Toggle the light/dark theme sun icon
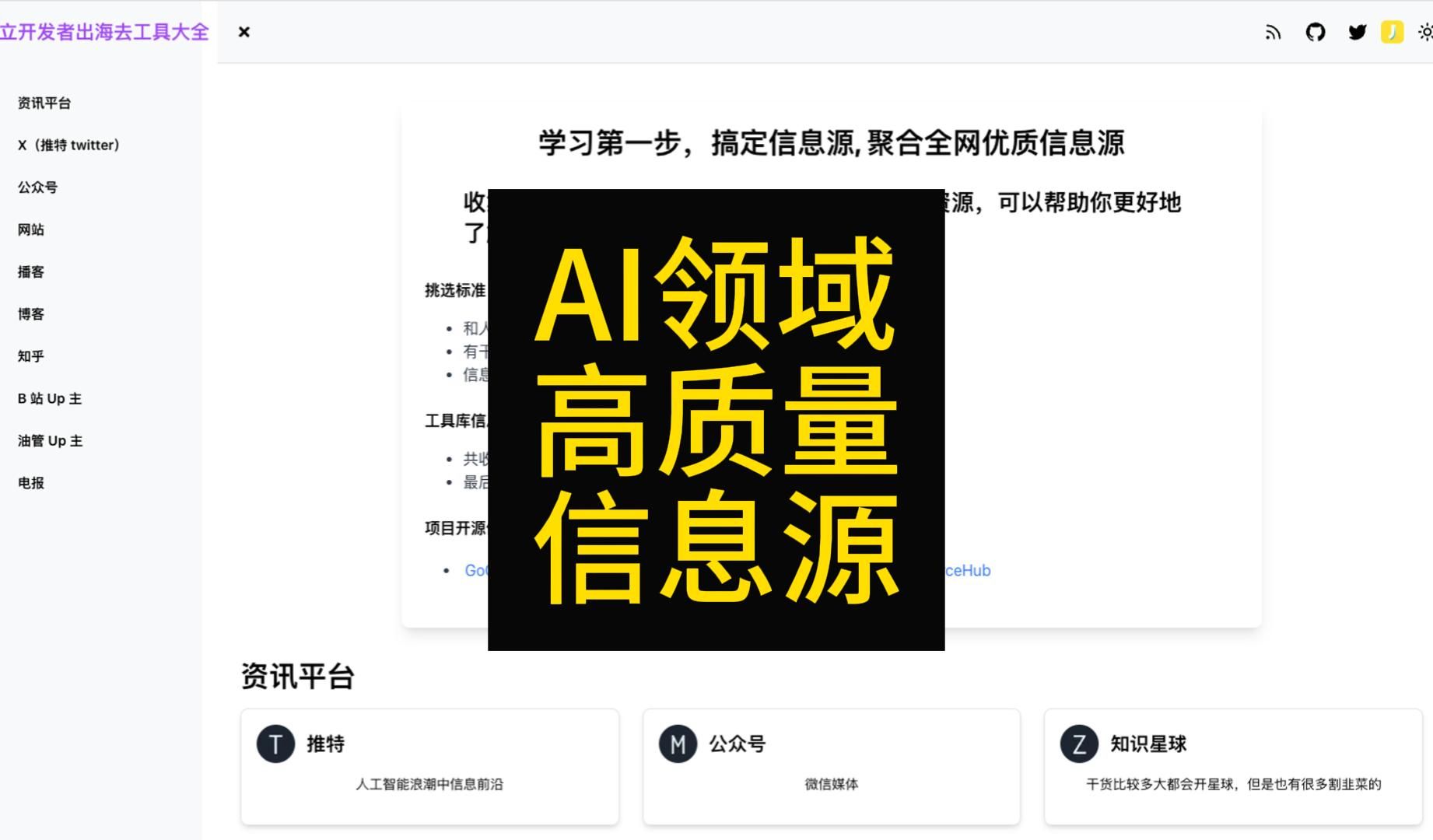This screenshot has height=840, width=1433. tap(1425, 32)
